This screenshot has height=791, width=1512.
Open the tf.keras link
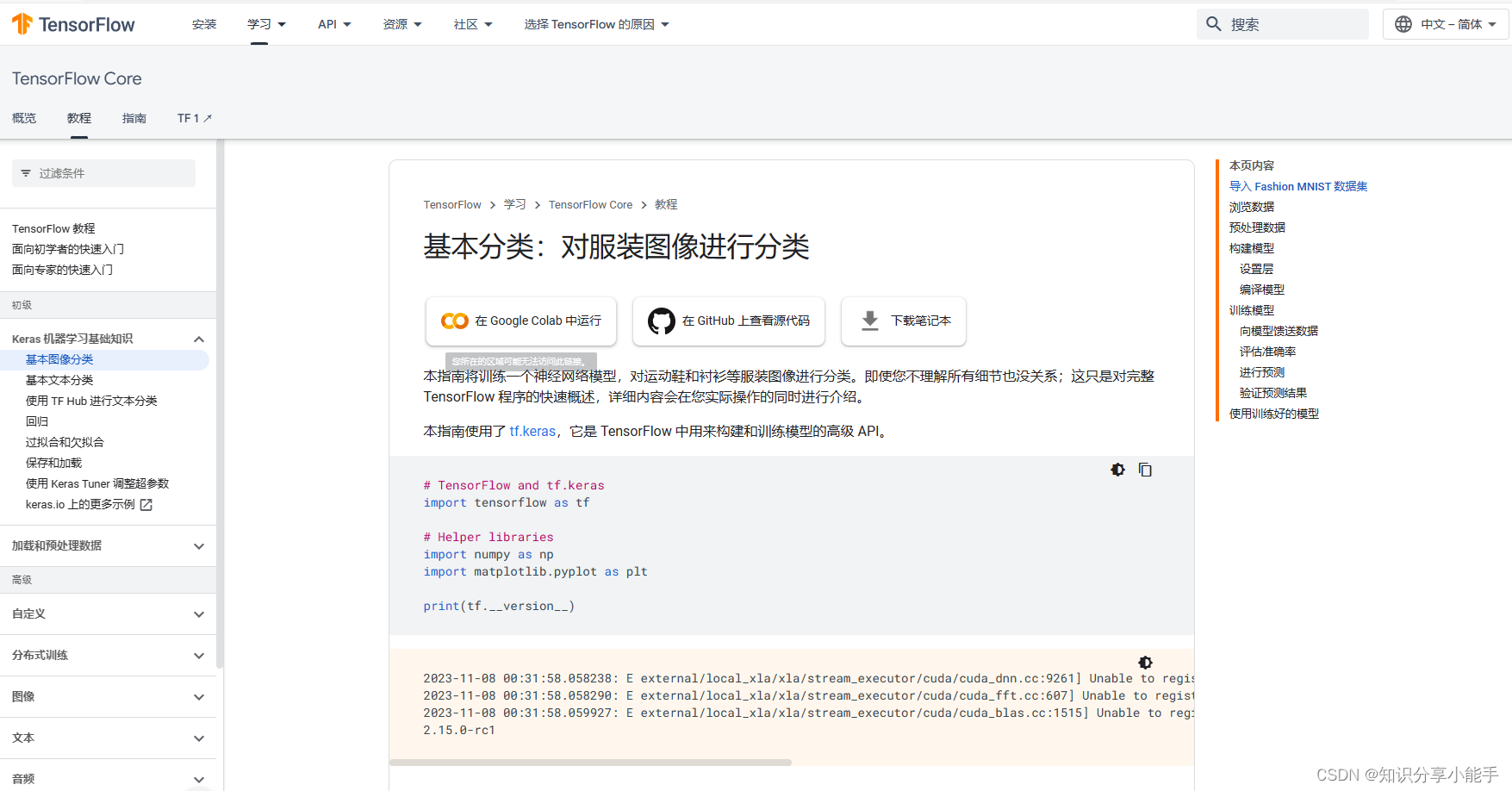coord(532,431)
